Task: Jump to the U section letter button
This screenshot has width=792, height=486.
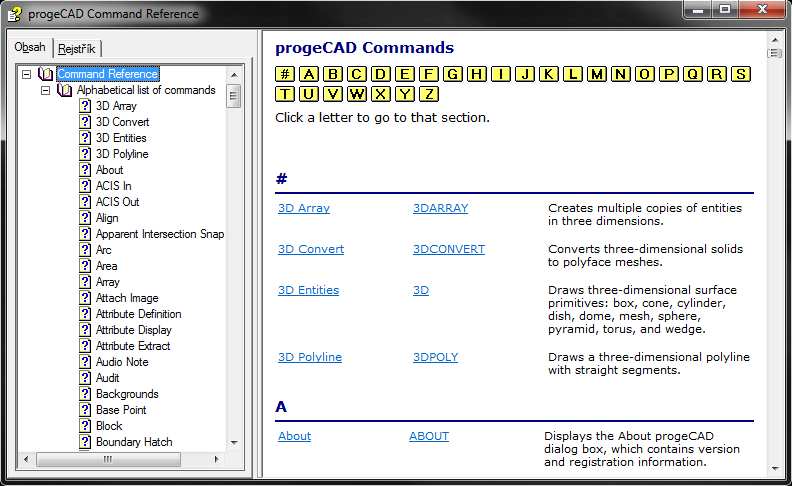Action: (x=309, y=94)
